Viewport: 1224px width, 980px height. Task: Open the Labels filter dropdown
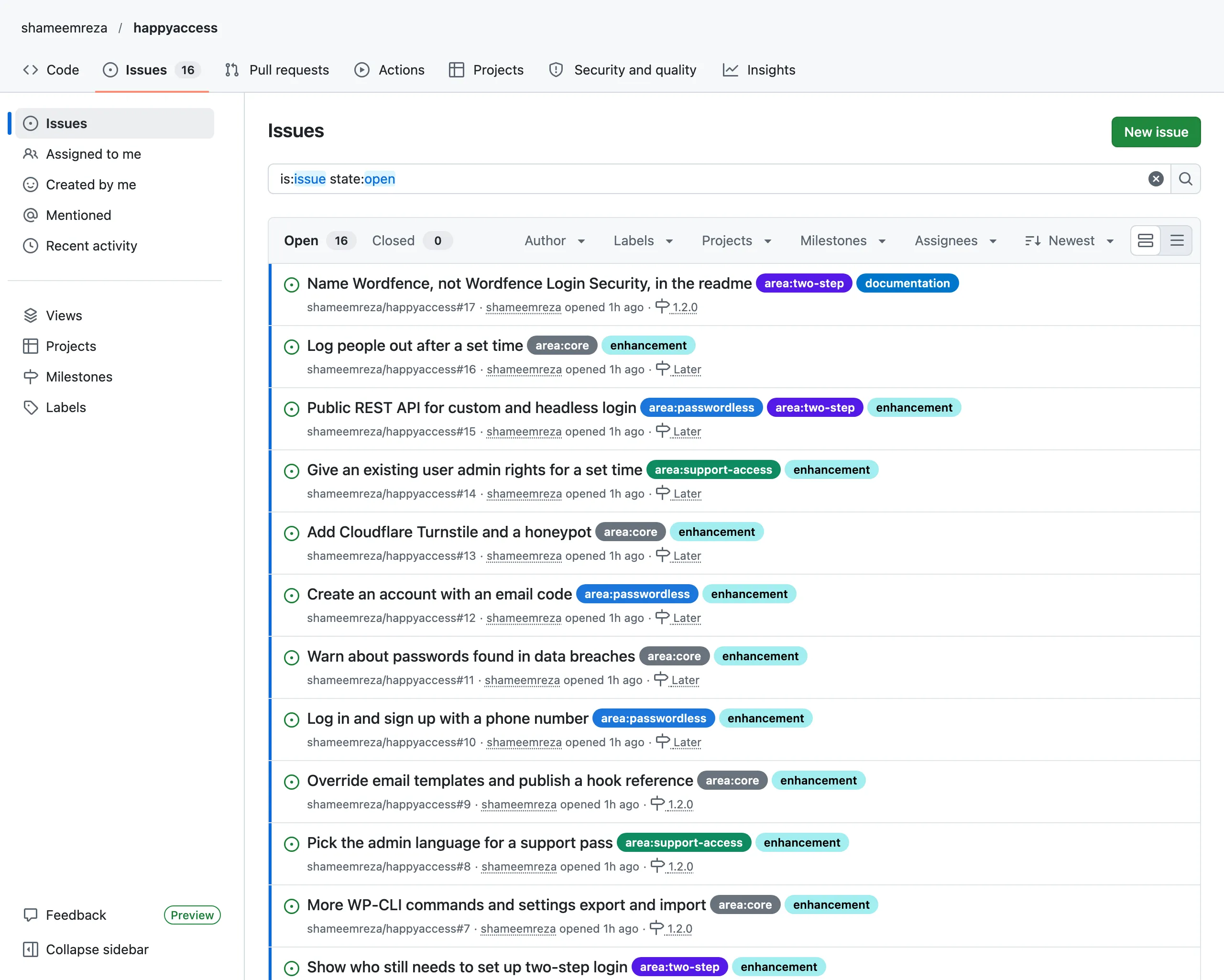(x=643, y=241)
